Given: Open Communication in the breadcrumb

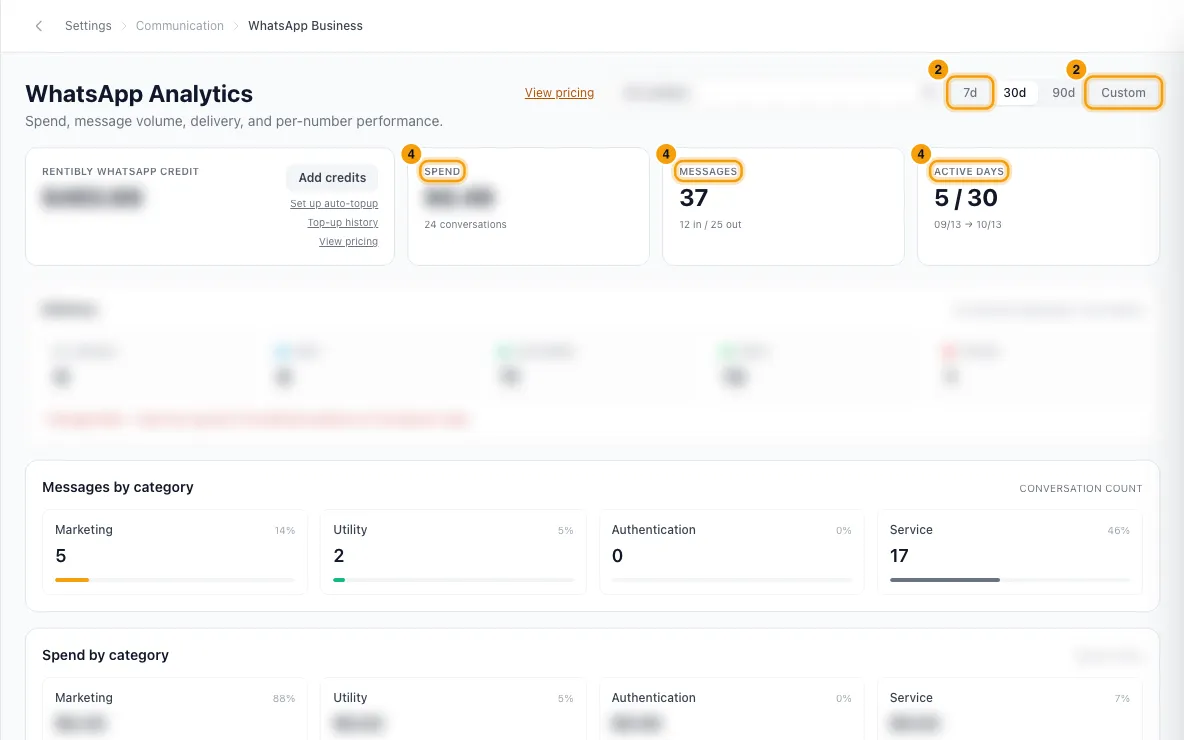Looking at the screenshot, I should pos(180,26).
